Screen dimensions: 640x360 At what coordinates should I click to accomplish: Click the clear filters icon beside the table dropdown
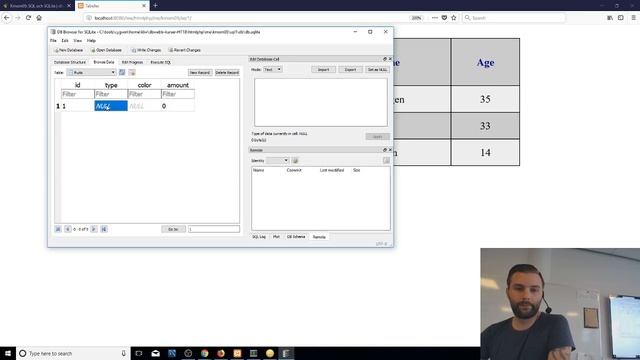[x=132, y=72]
